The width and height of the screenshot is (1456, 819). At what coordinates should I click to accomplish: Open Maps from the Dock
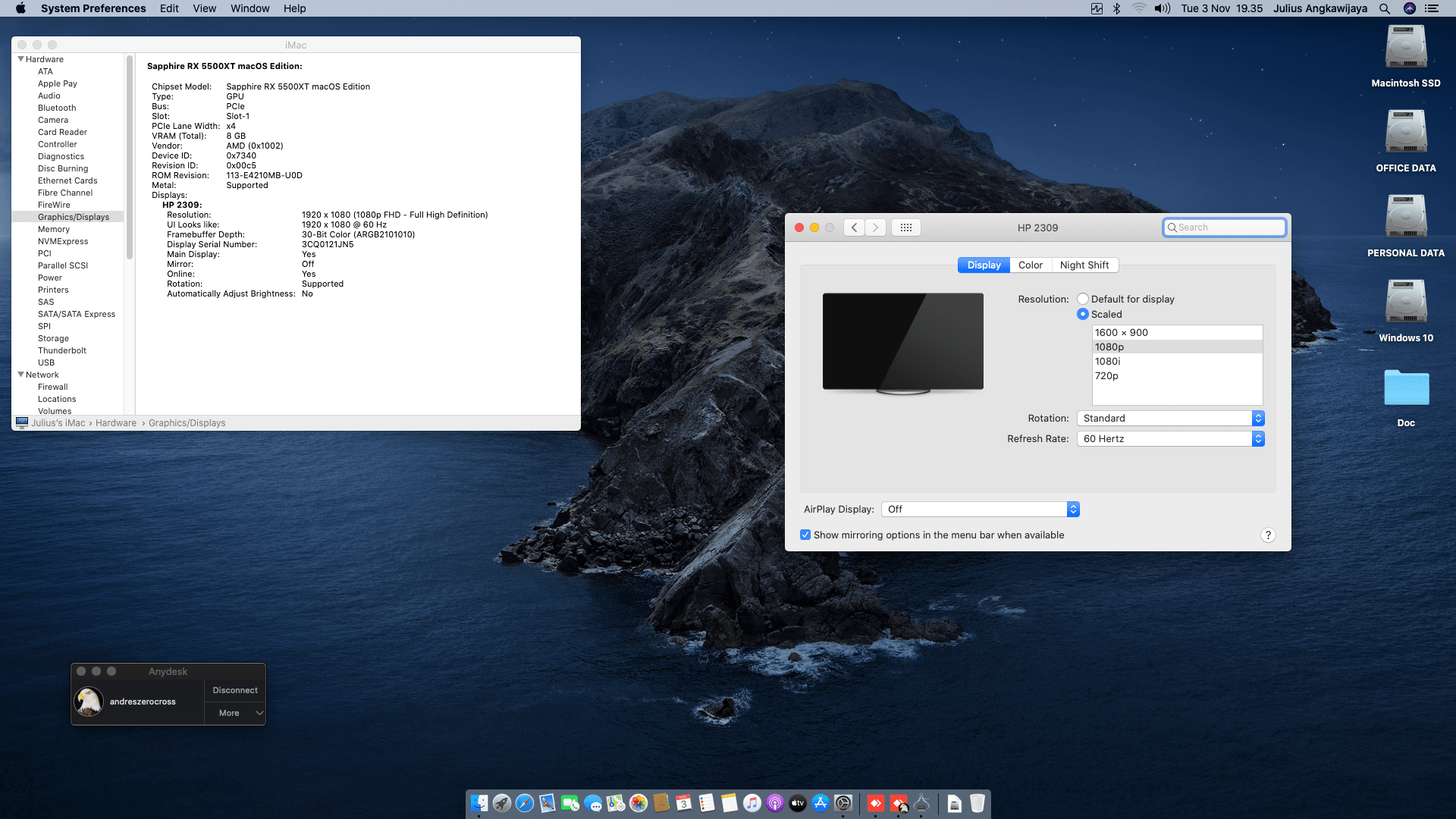pyautogui.click(x=616, y=803)
